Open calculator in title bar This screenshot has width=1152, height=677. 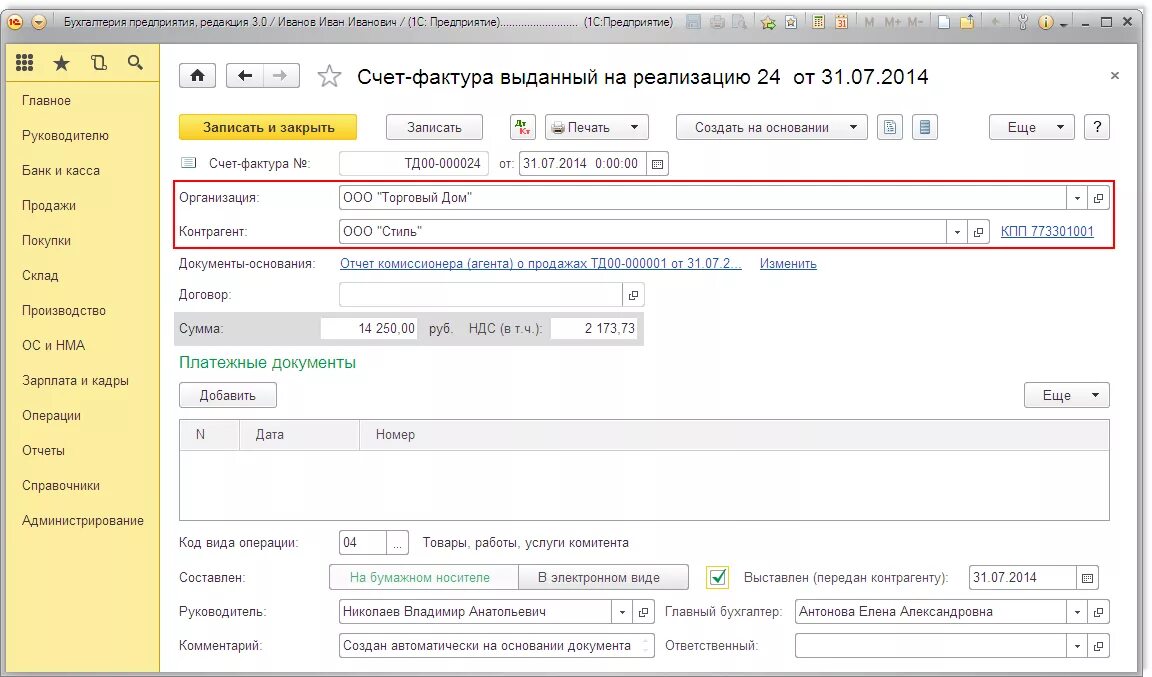(x=818, y=22)
